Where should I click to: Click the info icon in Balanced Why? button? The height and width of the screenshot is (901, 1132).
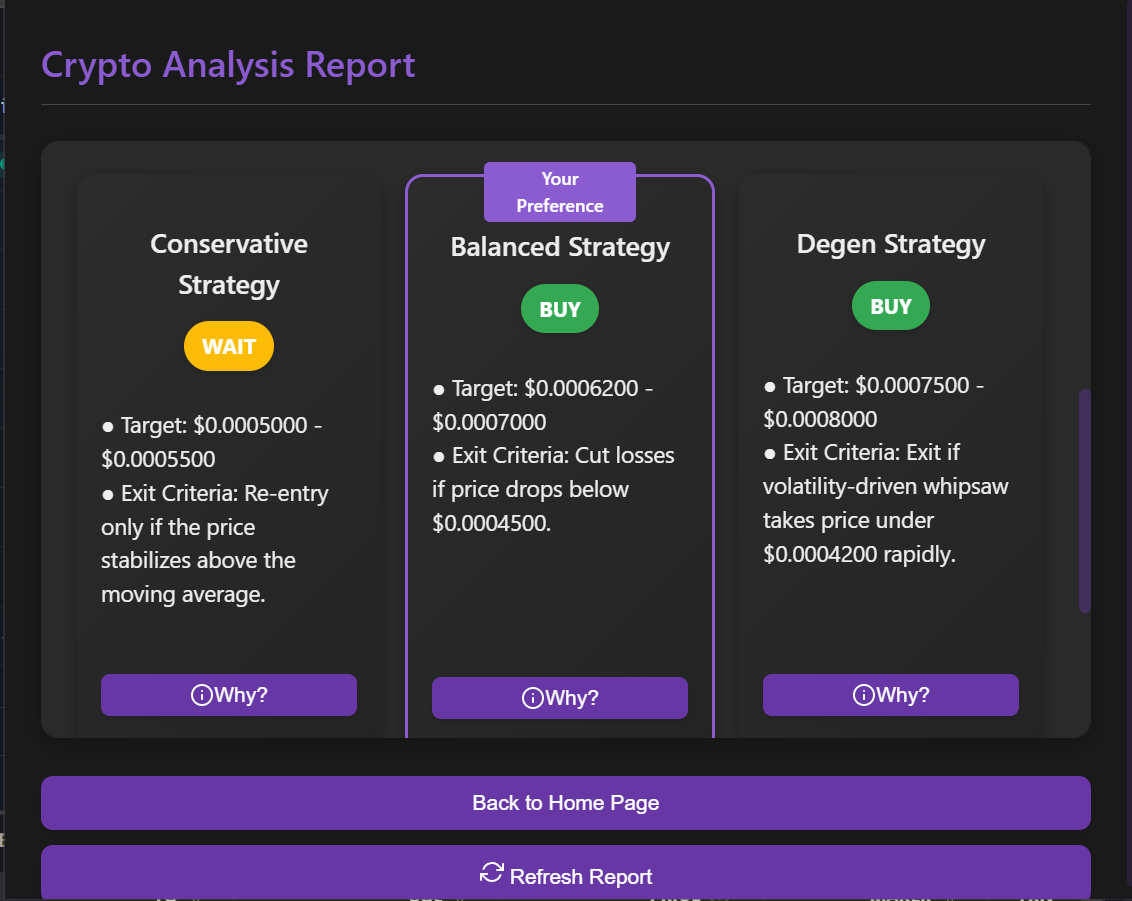[532, 698]
